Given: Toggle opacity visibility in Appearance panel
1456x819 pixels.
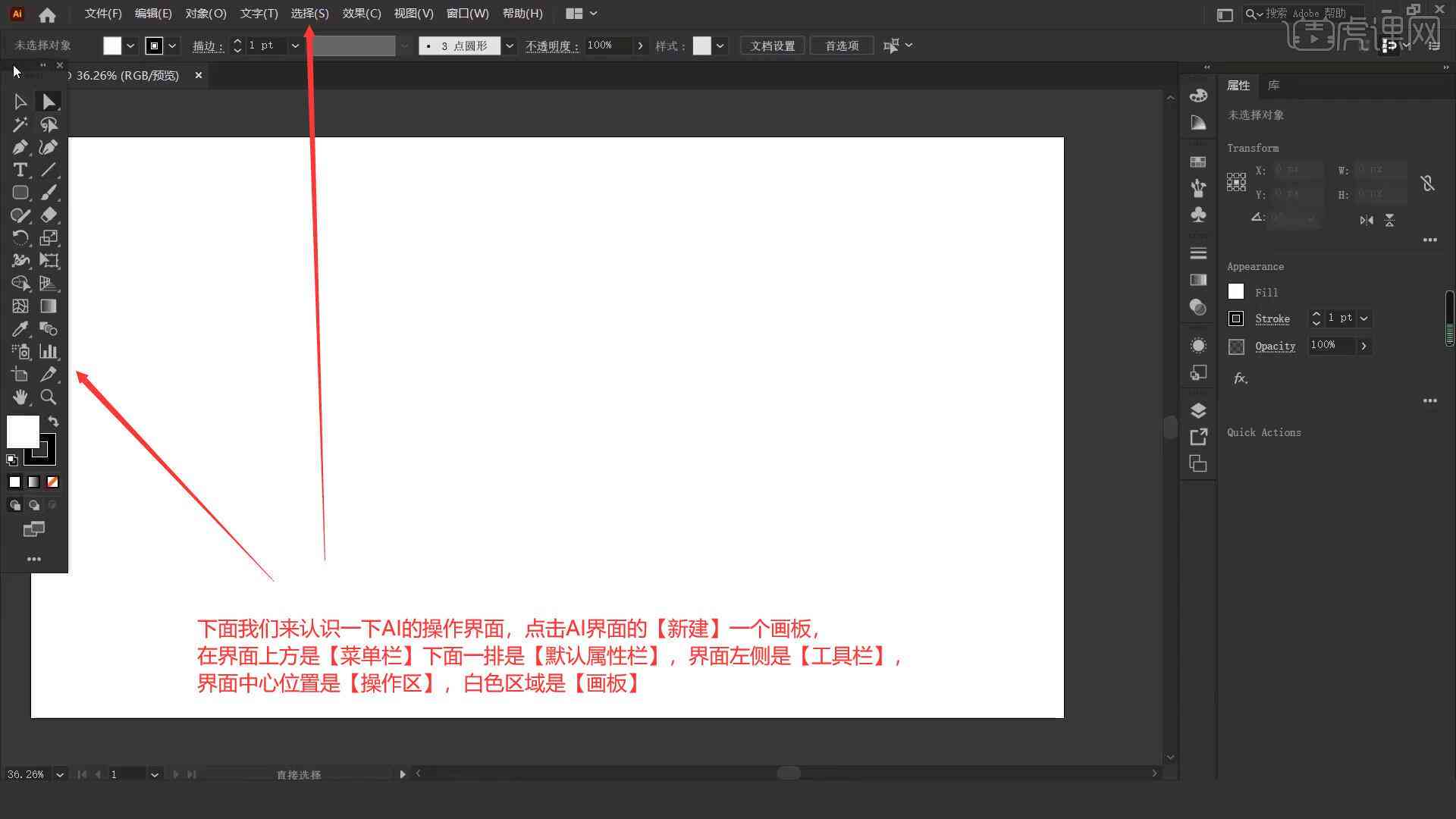Looking at the screenshot, I should pos(1236,345).
